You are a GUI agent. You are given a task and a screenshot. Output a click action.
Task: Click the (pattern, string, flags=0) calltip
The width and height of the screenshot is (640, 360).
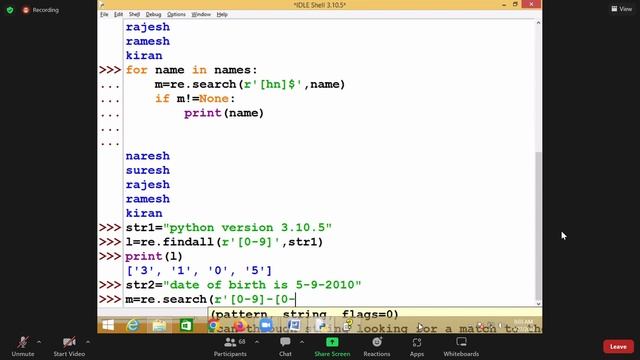[304, 314]
